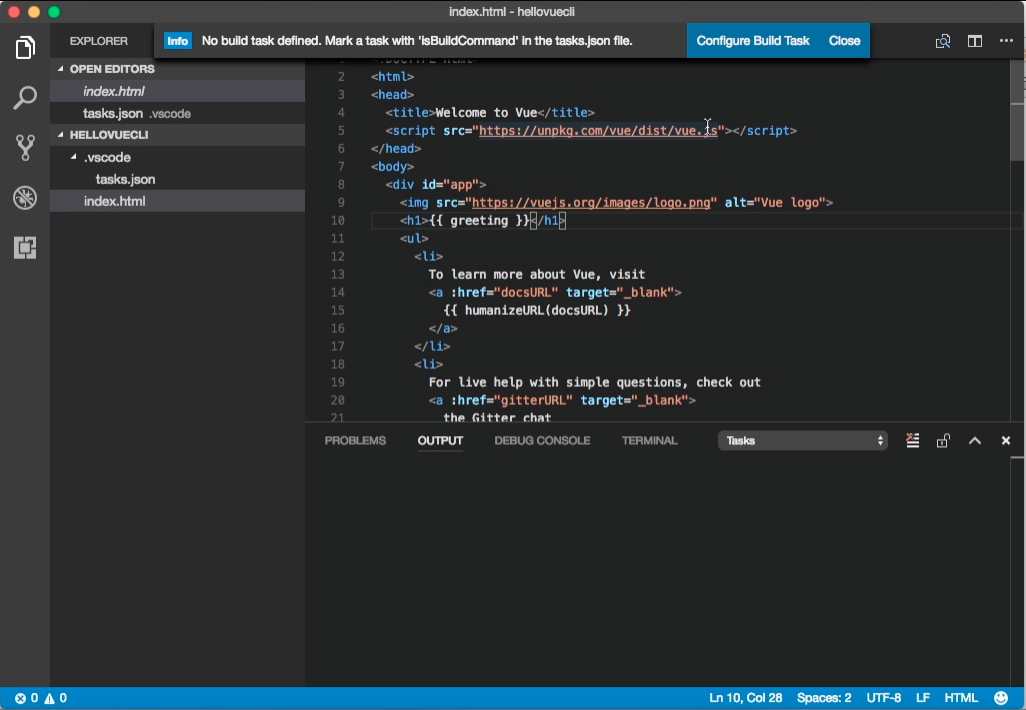
Task: Change indentation via Spaces: 2
Action: coord(824,698)
